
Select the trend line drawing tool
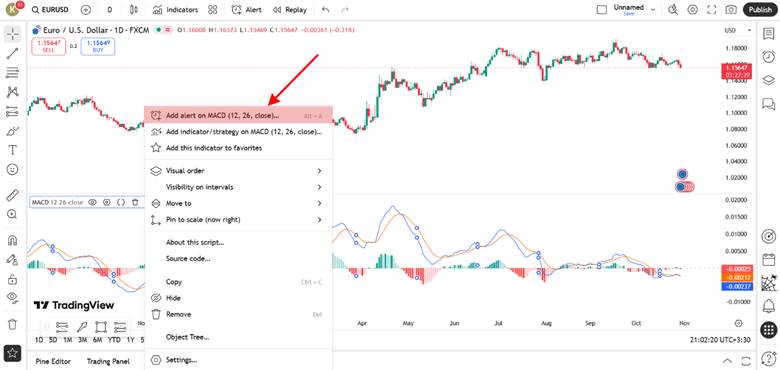[12, 54]
